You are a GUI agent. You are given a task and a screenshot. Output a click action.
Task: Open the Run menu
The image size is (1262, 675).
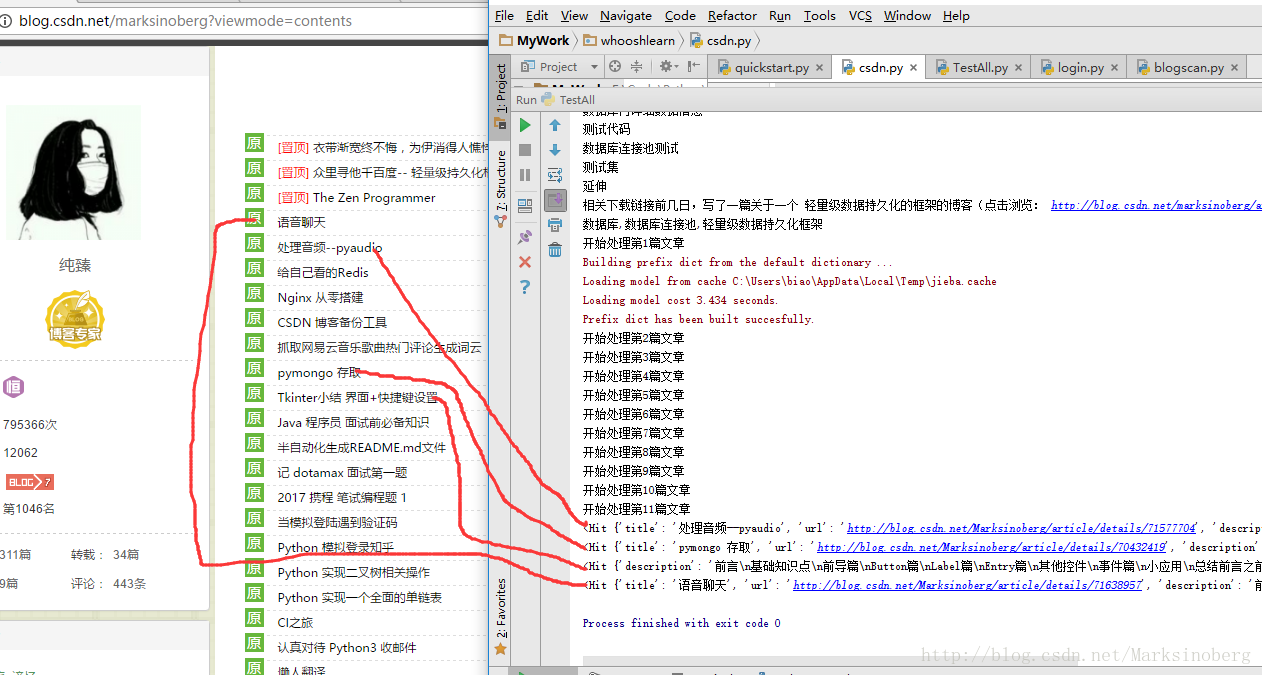[780, 15]
